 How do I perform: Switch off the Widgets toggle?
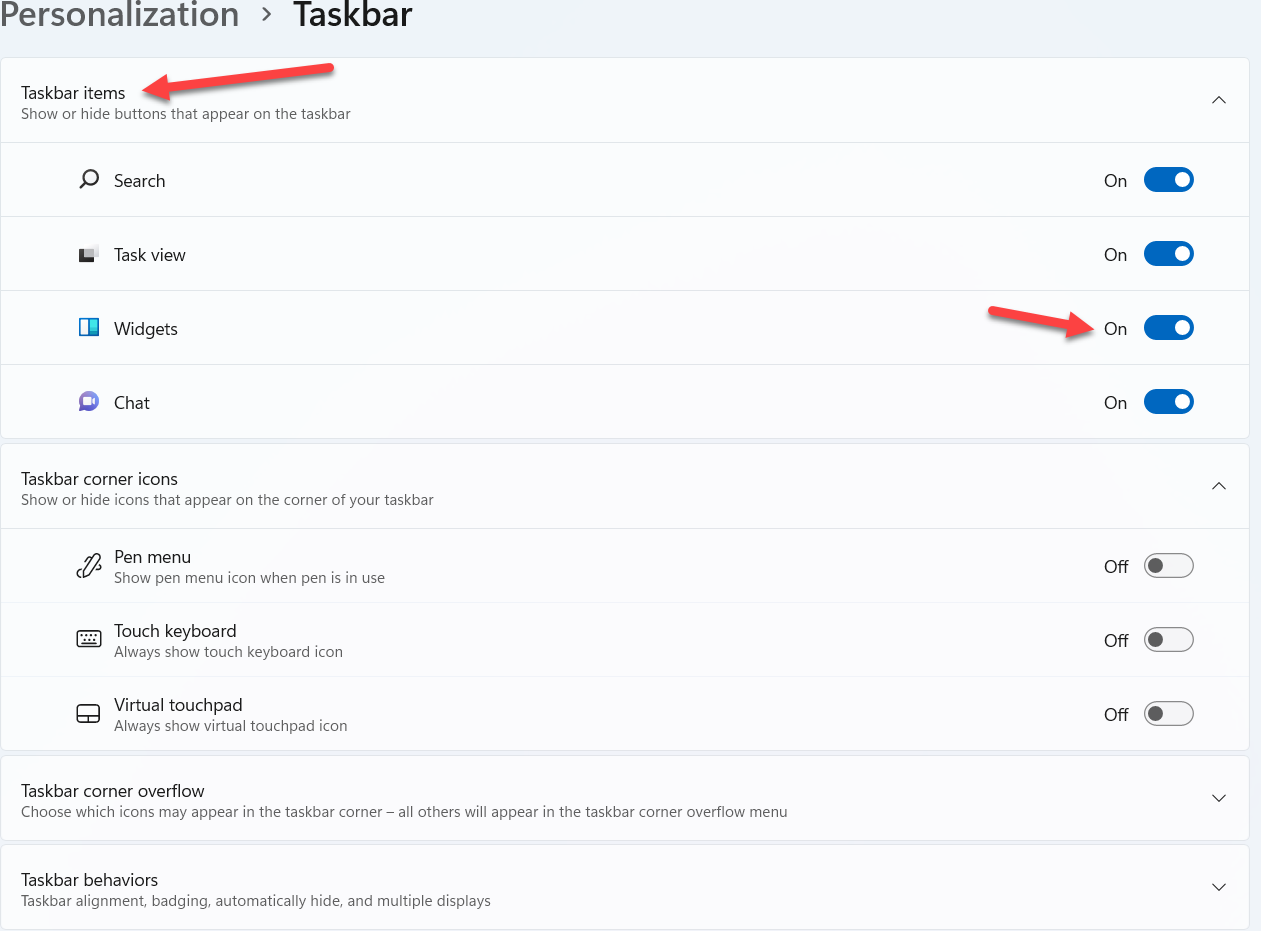coord(1168,328)
